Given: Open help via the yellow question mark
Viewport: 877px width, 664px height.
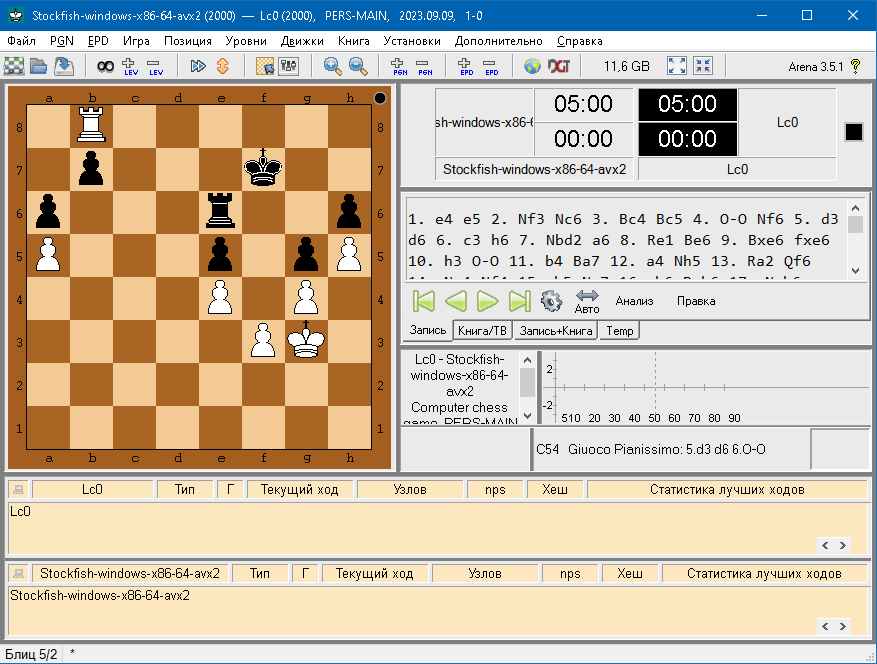Looking at the screenshot, I should 855,66.
